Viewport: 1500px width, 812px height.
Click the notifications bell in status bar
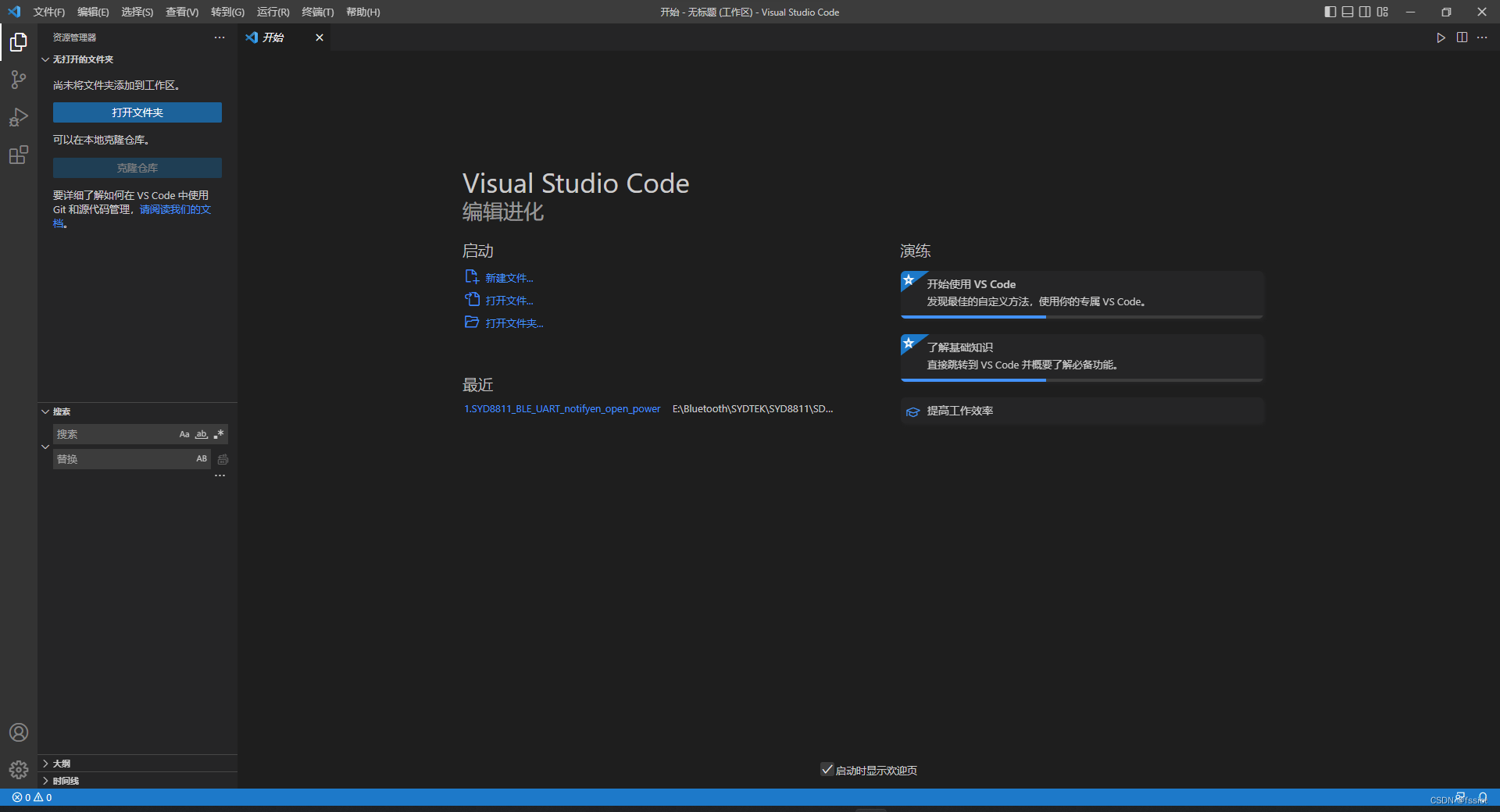click(x=1482, y=797)
